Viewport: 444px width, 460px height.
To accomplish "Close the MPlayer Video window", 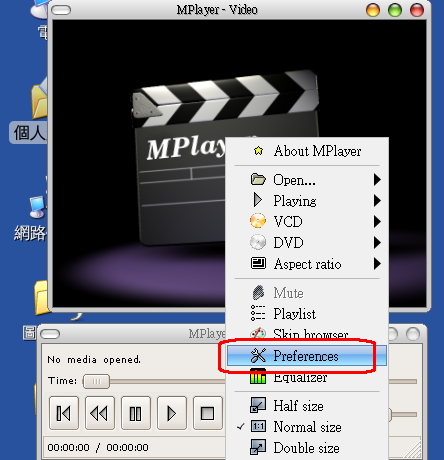I will (417, 10).
